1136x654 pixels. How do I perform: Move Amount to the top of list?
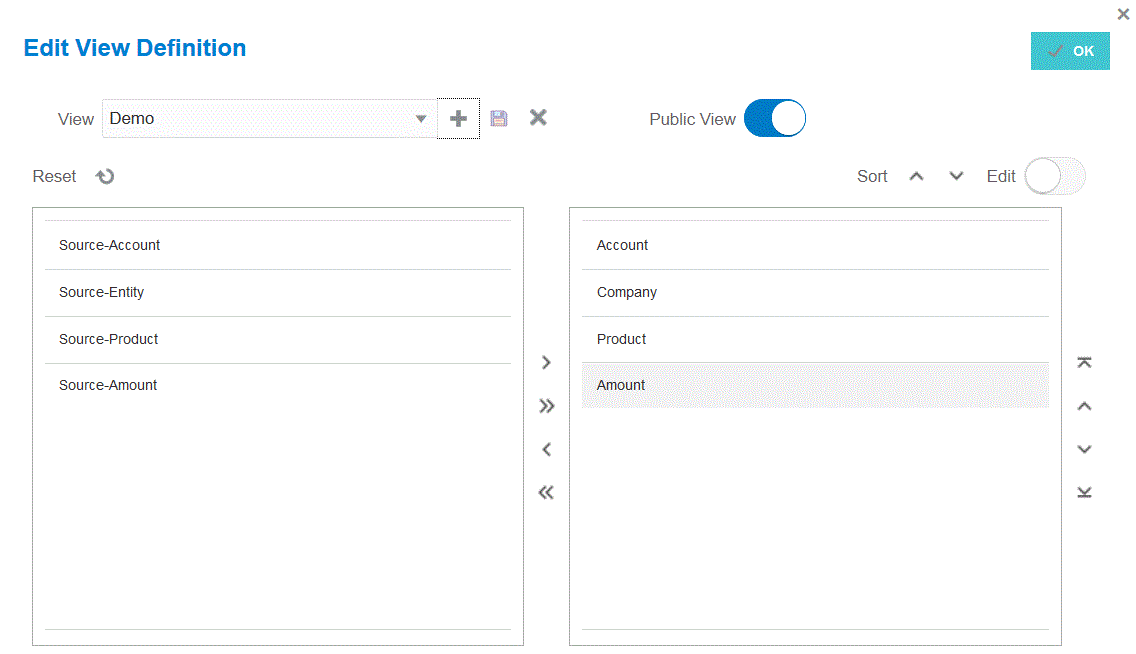[x=1084, y=363]
